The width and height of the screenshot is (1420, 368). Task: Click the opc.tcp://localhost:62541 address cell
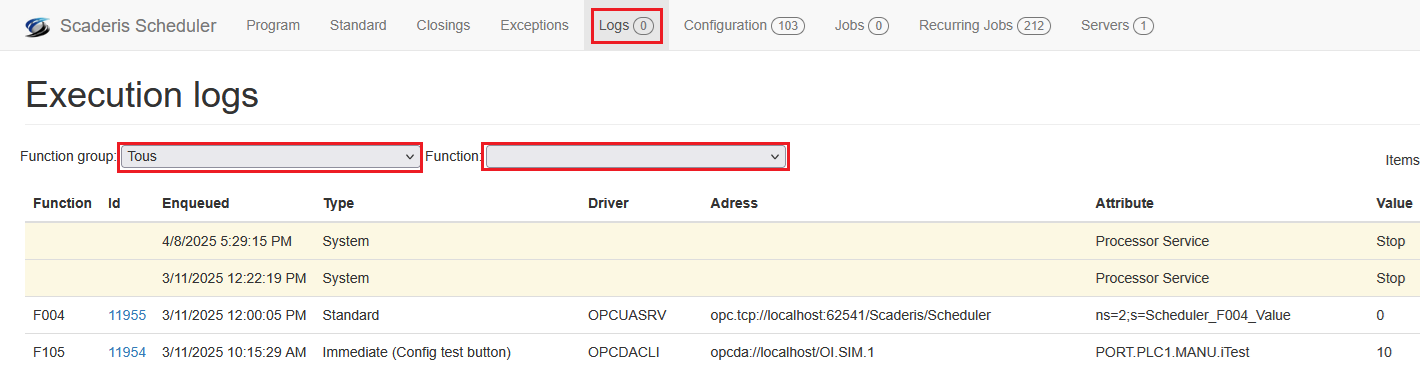(x=850, y=315)
